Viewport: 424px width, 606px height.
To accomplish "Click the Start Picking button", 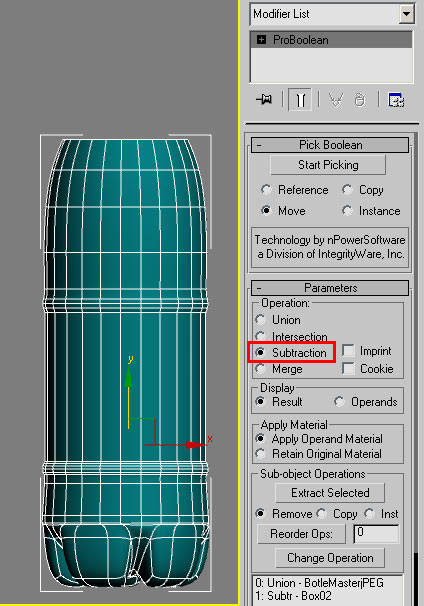I will pos(328,165).
